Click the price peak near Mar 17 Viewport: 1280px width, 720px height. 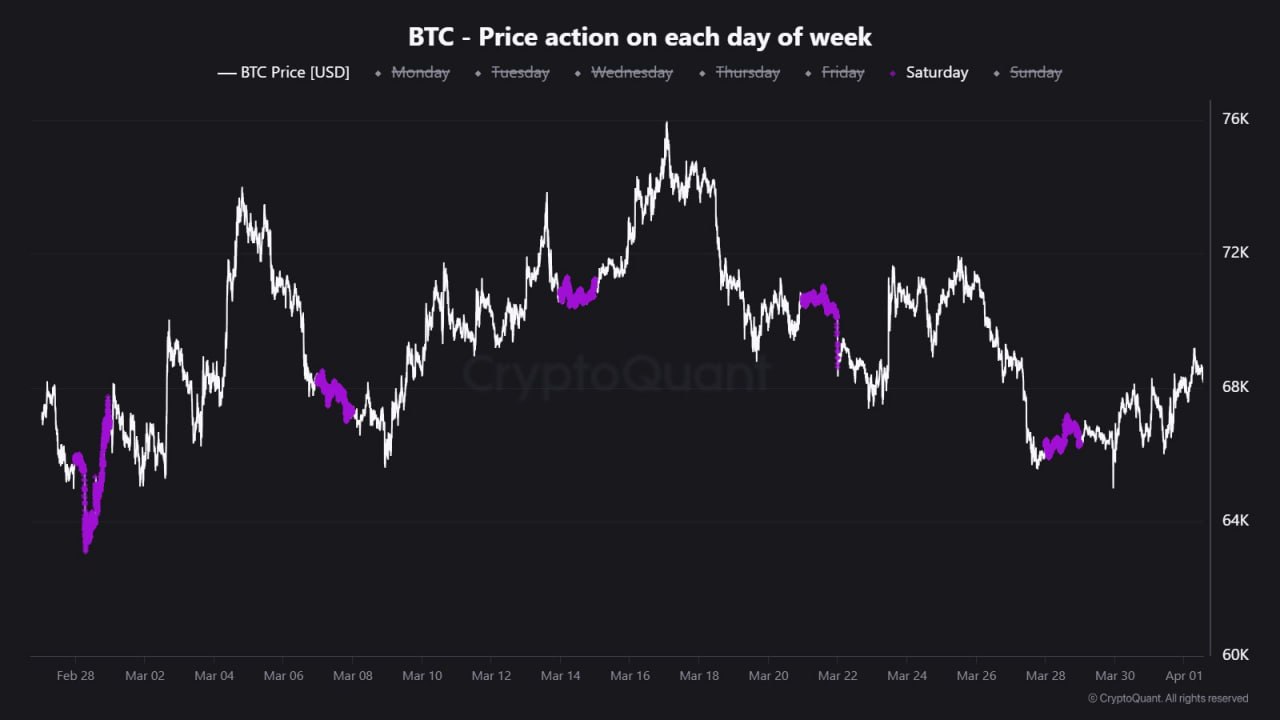(x=667, y=124)
